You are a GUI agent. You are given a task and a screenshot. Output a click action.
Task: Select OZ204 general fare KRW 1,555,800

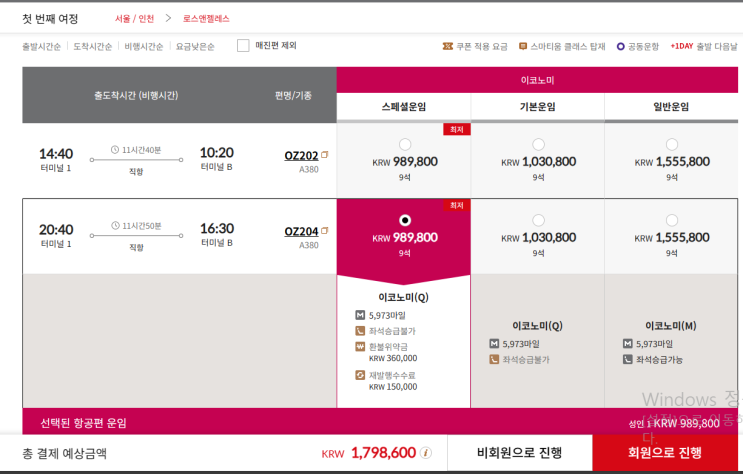[672, 220]
